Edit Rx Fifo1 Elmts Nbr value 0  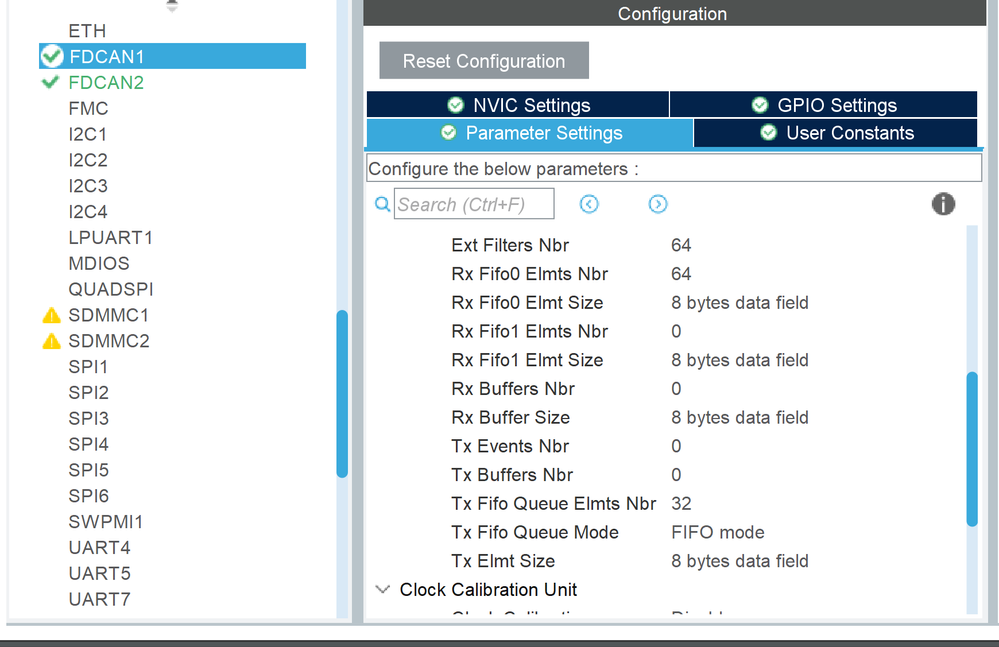pos(676,331)
